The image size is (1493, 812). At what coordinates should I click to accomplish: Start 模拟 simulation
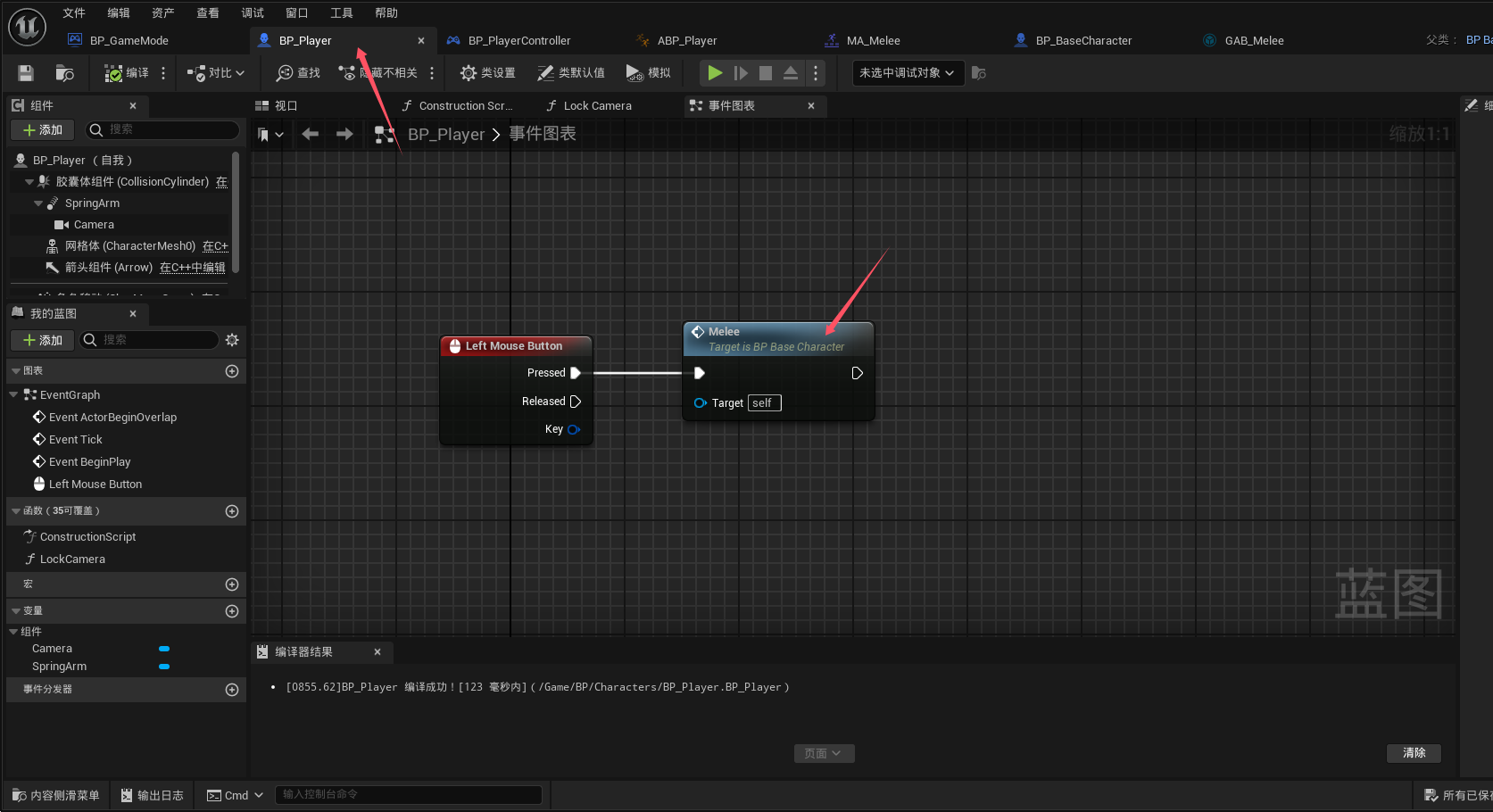click(x=648, y=73)
